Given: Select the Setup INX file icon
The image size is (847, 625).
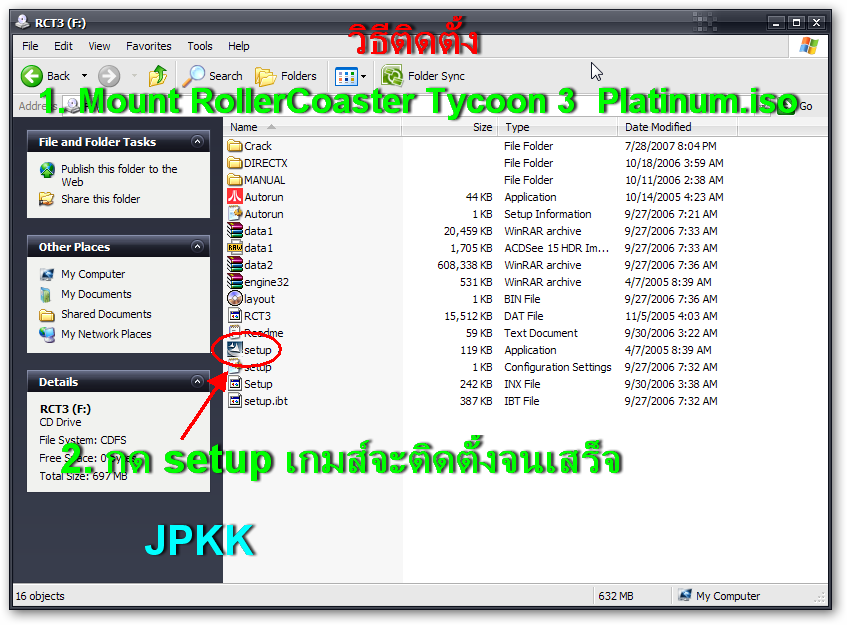Looking at the screenshot, I should pyautogui.click(x=234, y=384).
